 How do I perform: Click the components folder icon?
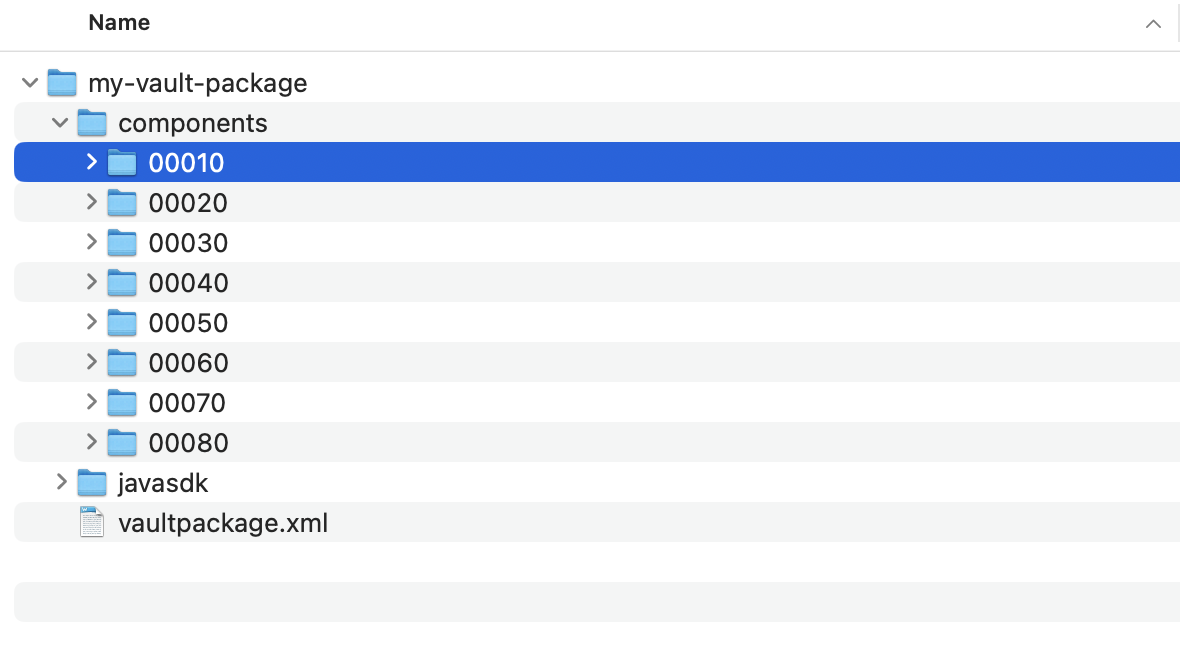(92, 123)
